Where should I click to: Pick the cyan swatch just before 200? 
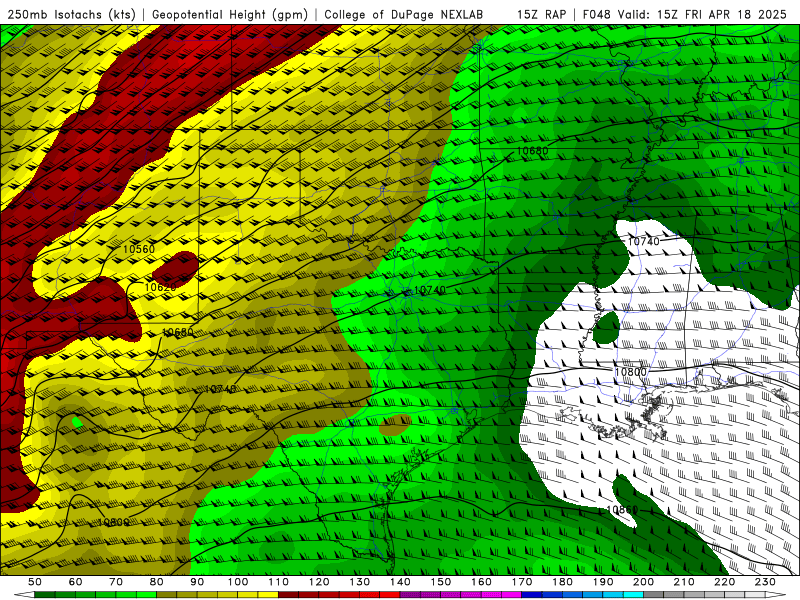tap(634, 595)
